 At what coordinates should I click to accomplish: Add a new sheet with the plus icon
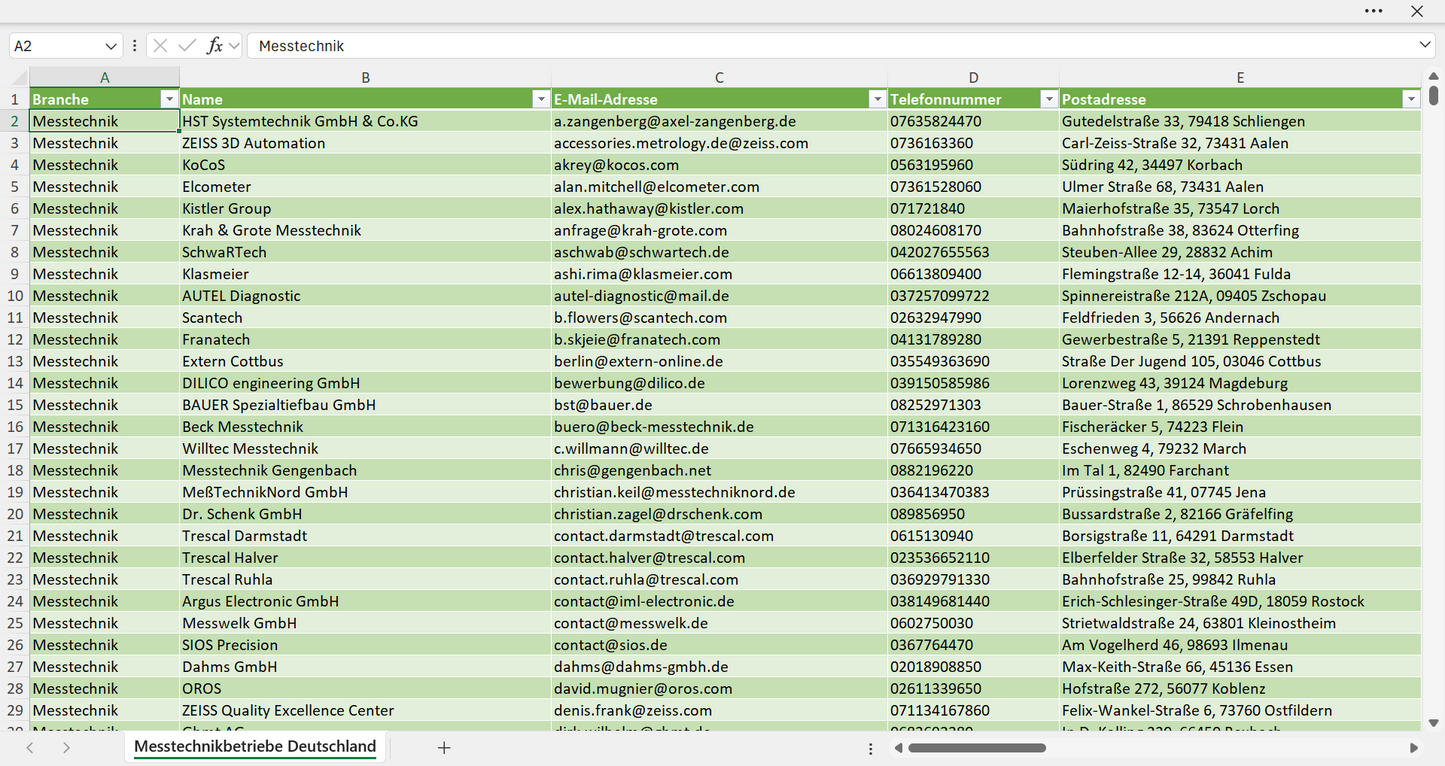tap(444, 748)
